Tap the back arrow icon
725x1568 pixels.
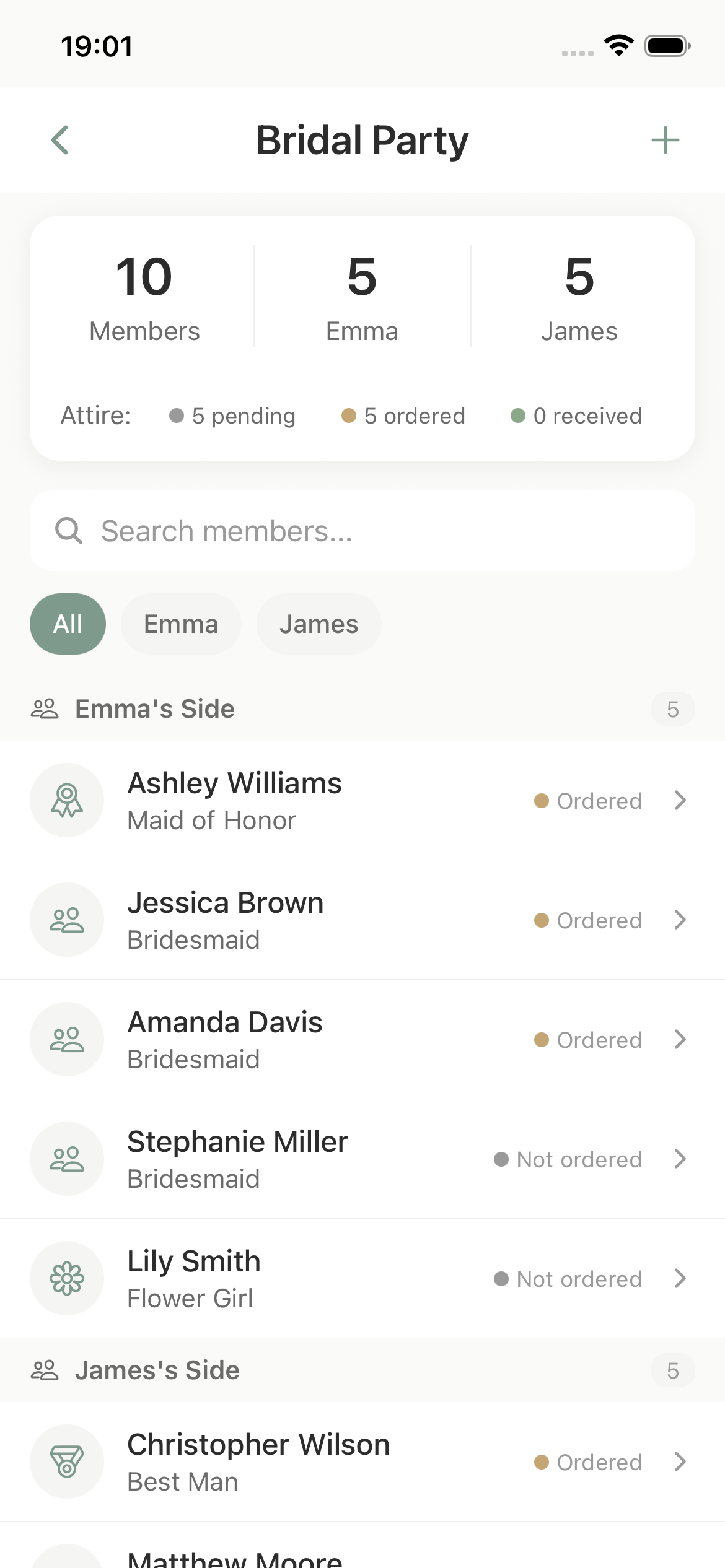(x=60, y=140)
